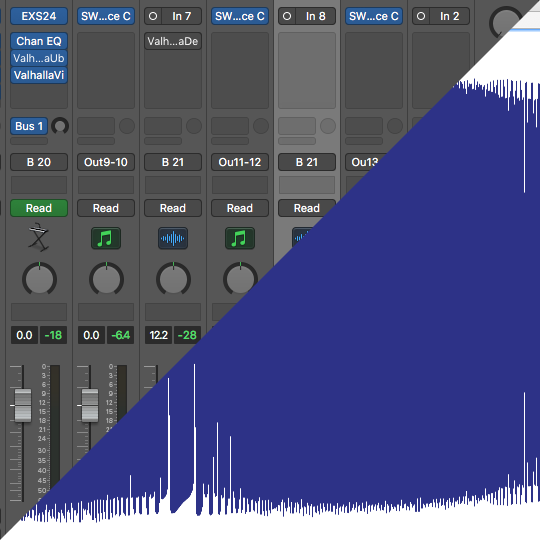This screenshot has height=540, width=540.
Task: Click the pan knob on Out9-10 strip
Action: [106, 279]
